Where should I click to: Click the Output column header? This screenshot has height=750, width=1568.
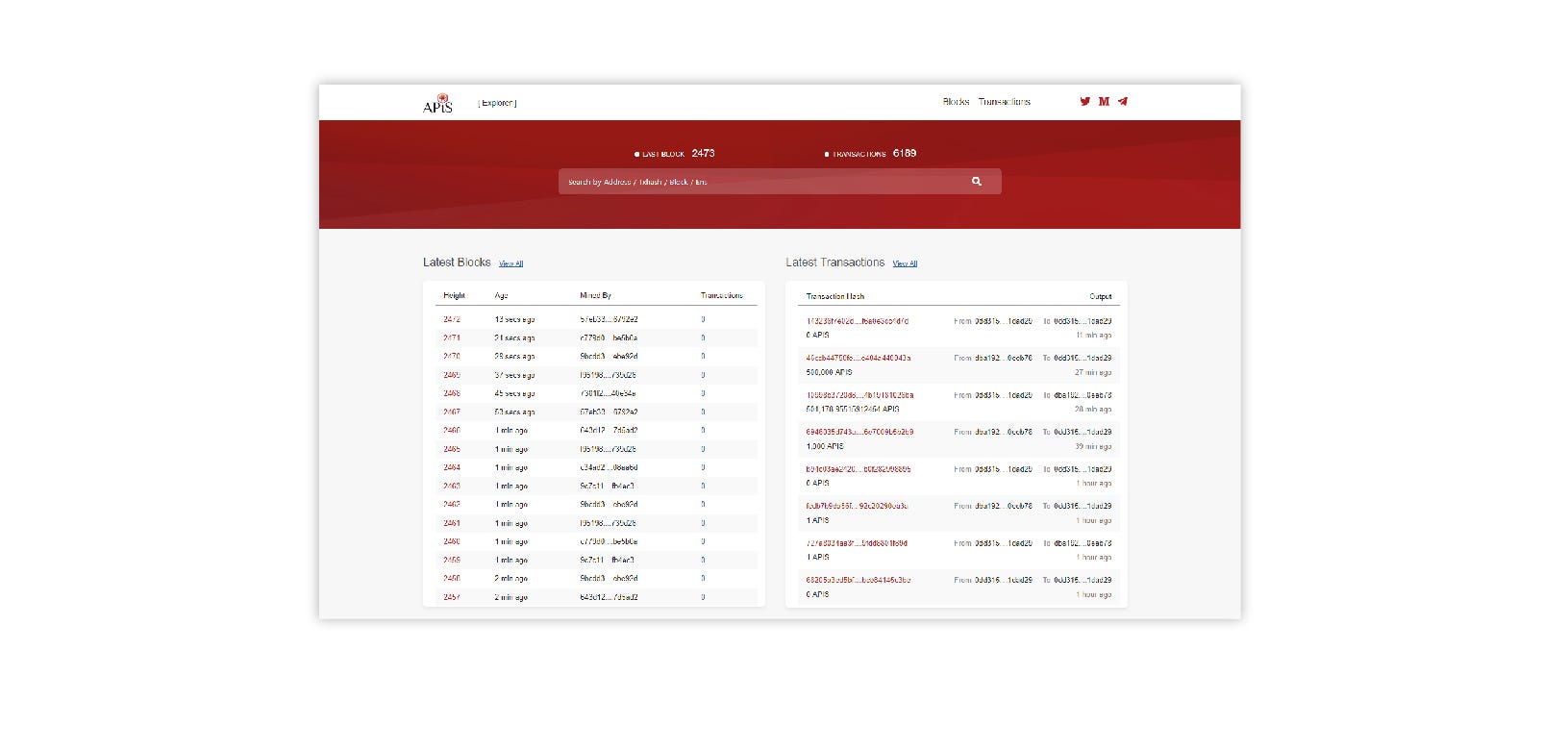pos(1101,296)
